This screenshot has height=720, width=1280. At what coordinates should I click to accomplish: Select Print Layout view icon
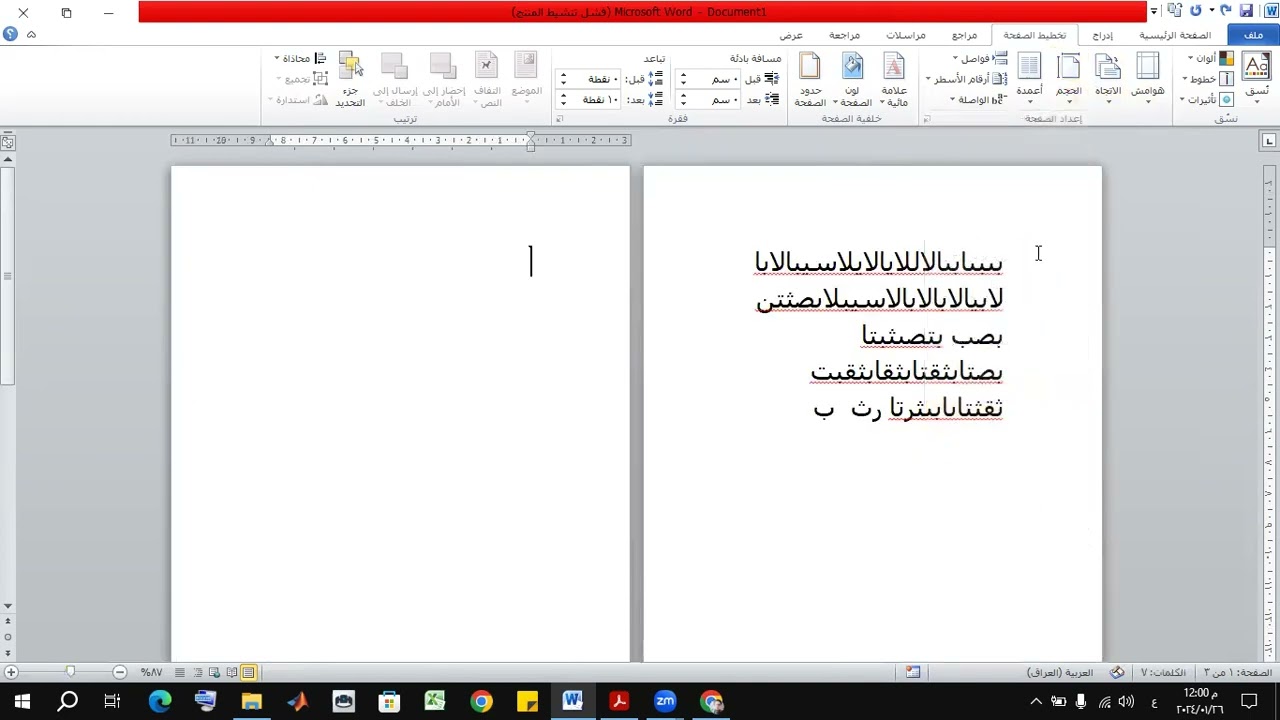coord(249,673)
